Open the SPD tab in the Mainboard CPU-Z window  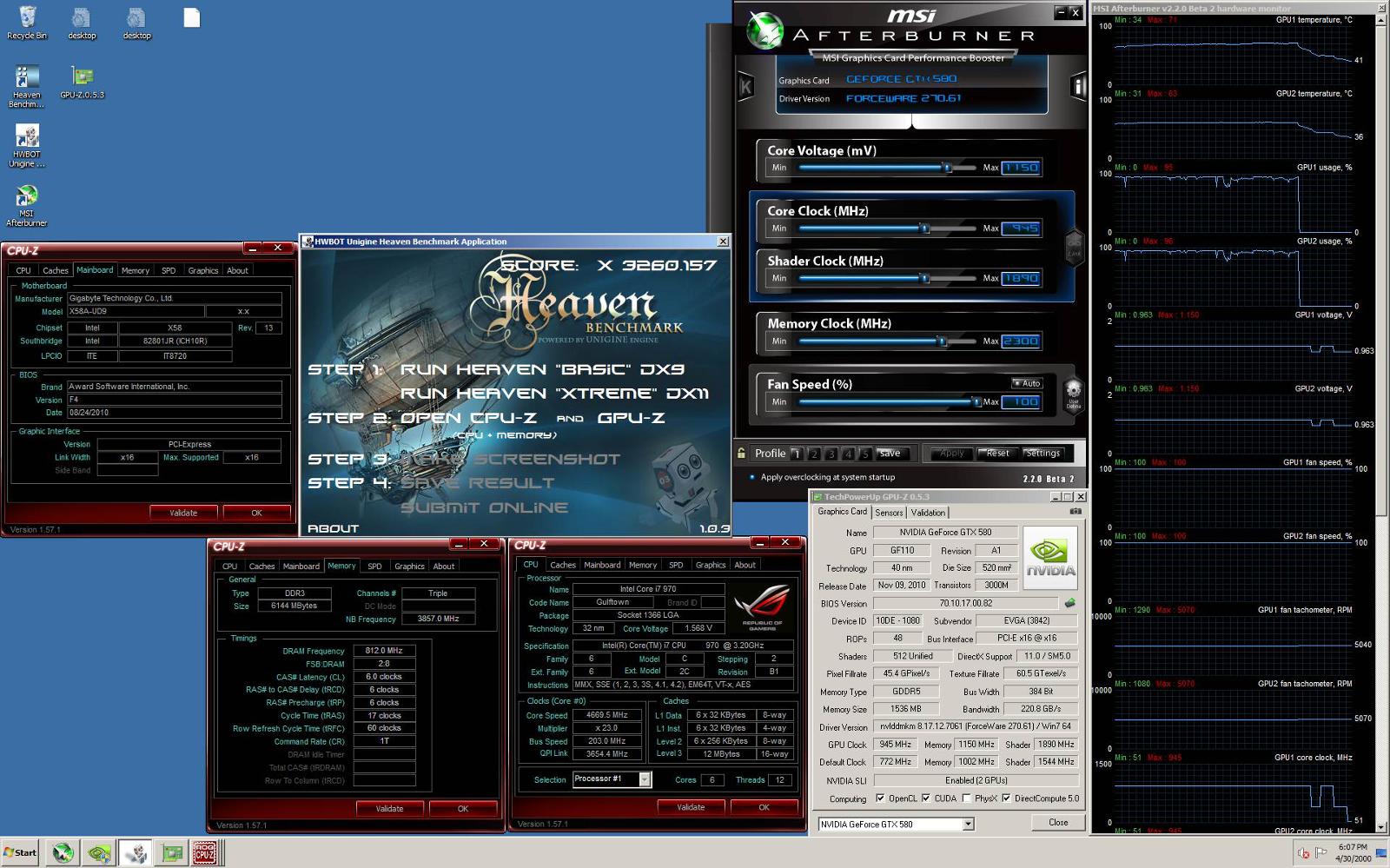[169, 271]
